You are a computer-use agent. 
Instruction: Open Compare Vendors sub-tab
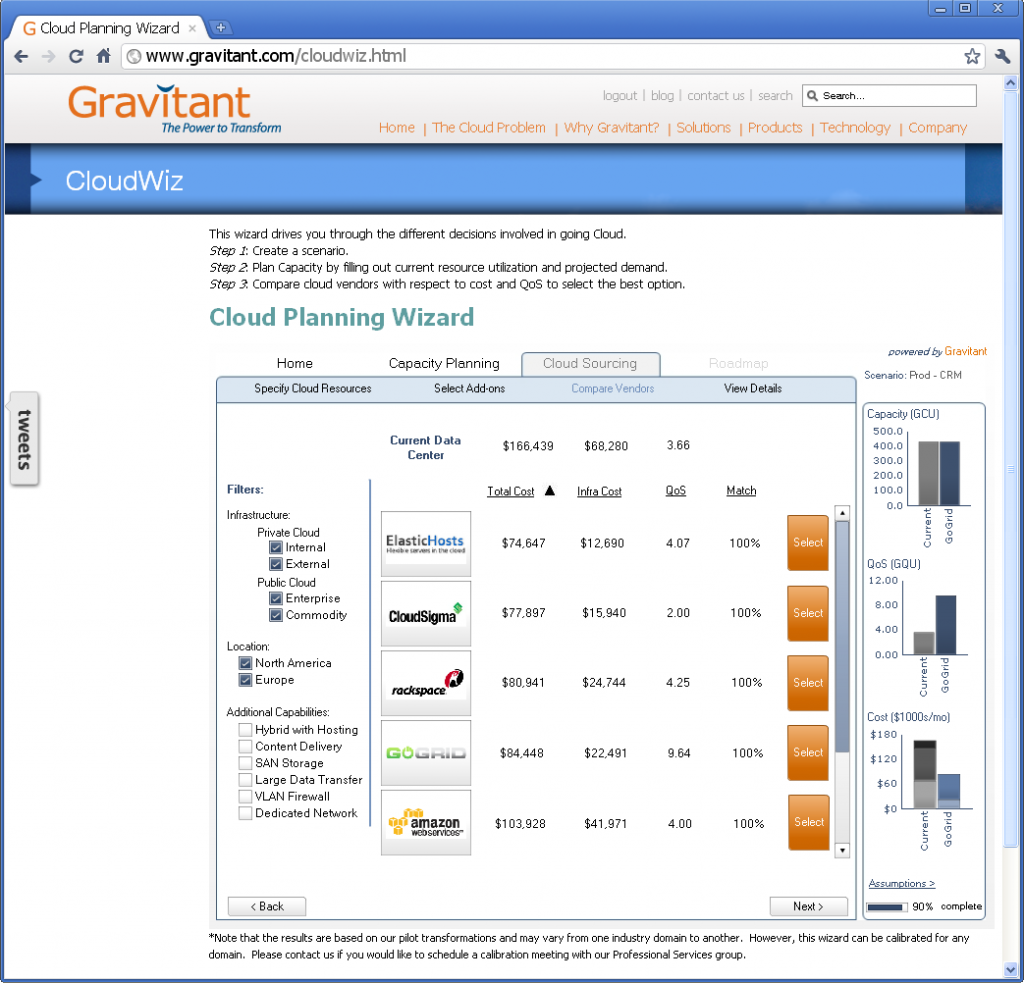click(x=613, y=389)
